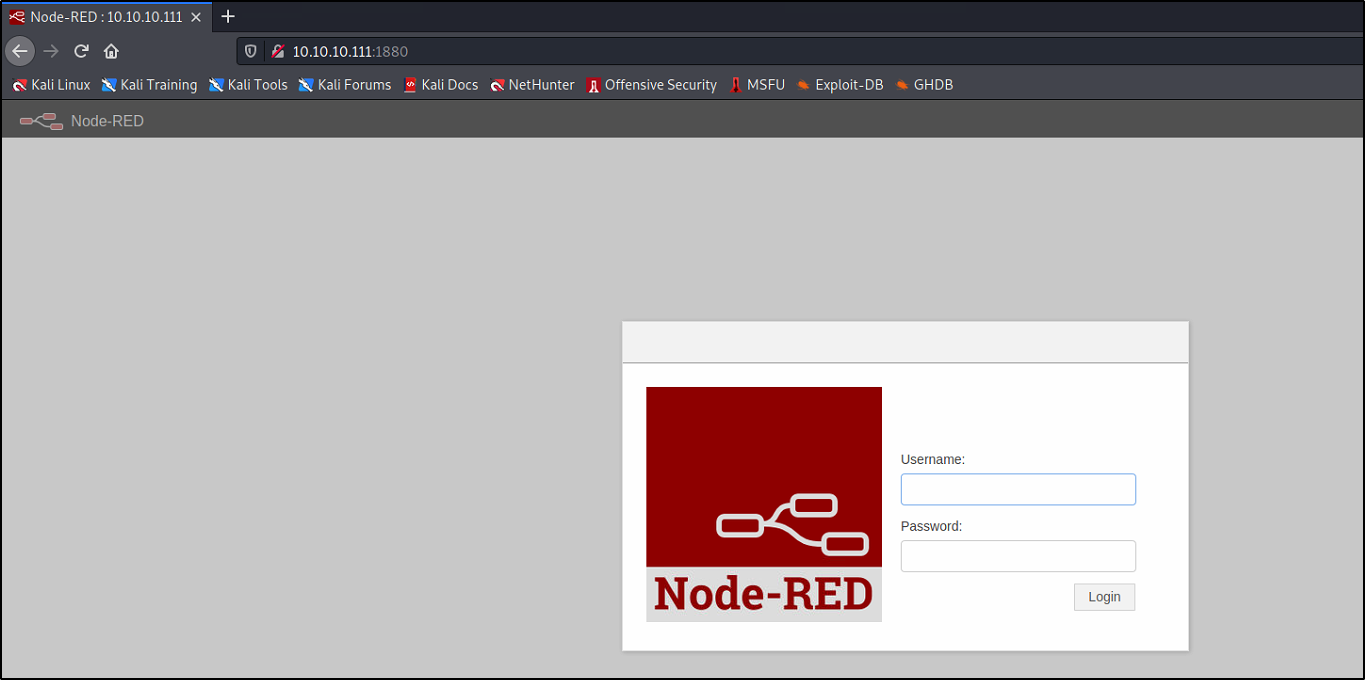Open the GHDB bookmark
The height and width of the screenshot is (680, 1365).
click(x=924, y=85)
